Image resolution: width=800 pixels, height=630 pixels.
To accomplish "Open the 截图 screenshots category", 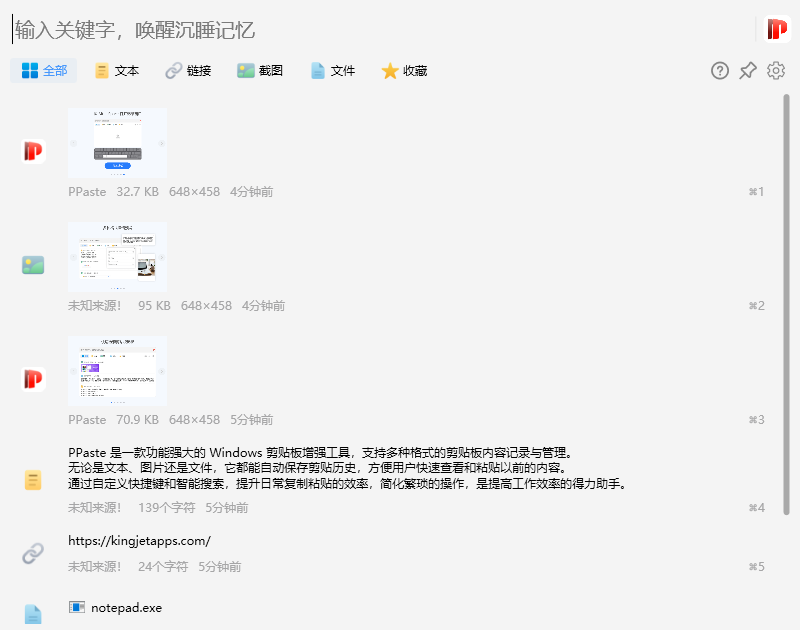I will pos(259,71).
